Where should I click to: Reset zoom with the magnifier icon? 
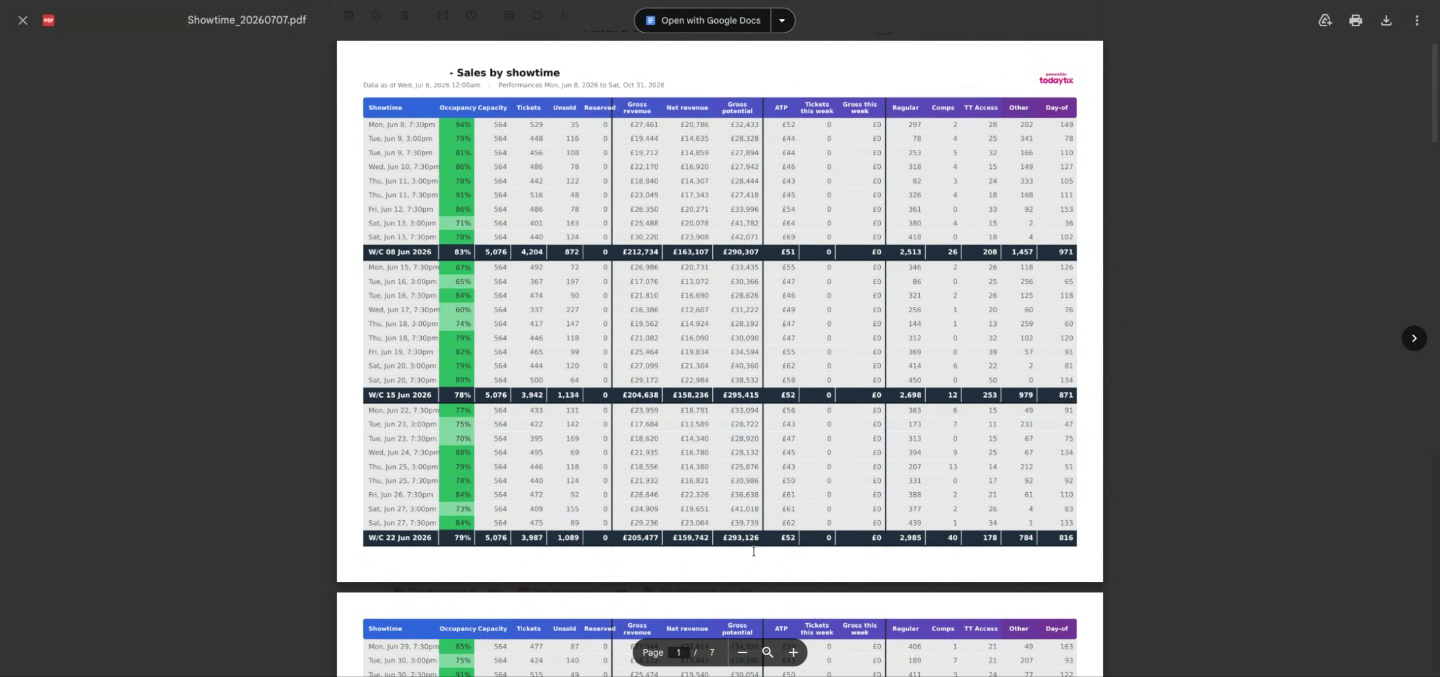pyautogui.click(x=768, y=652)
